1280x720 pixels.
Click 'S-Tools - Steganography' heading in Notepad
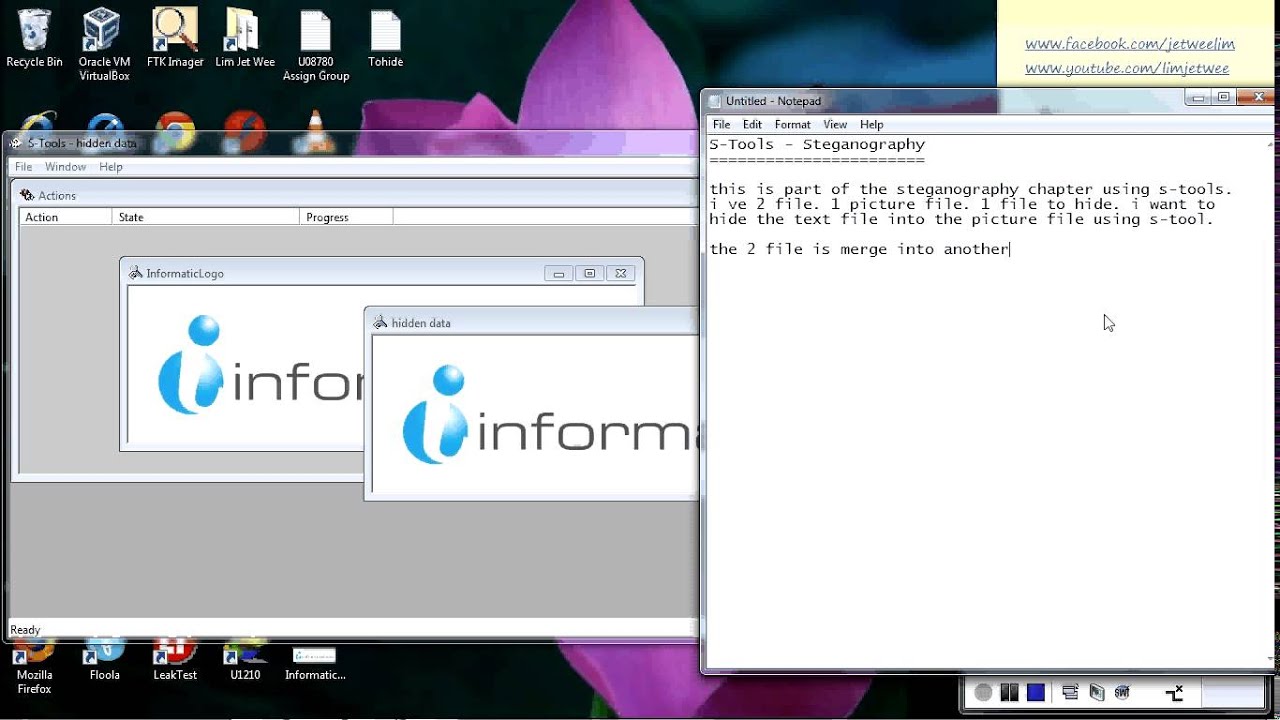817,144
